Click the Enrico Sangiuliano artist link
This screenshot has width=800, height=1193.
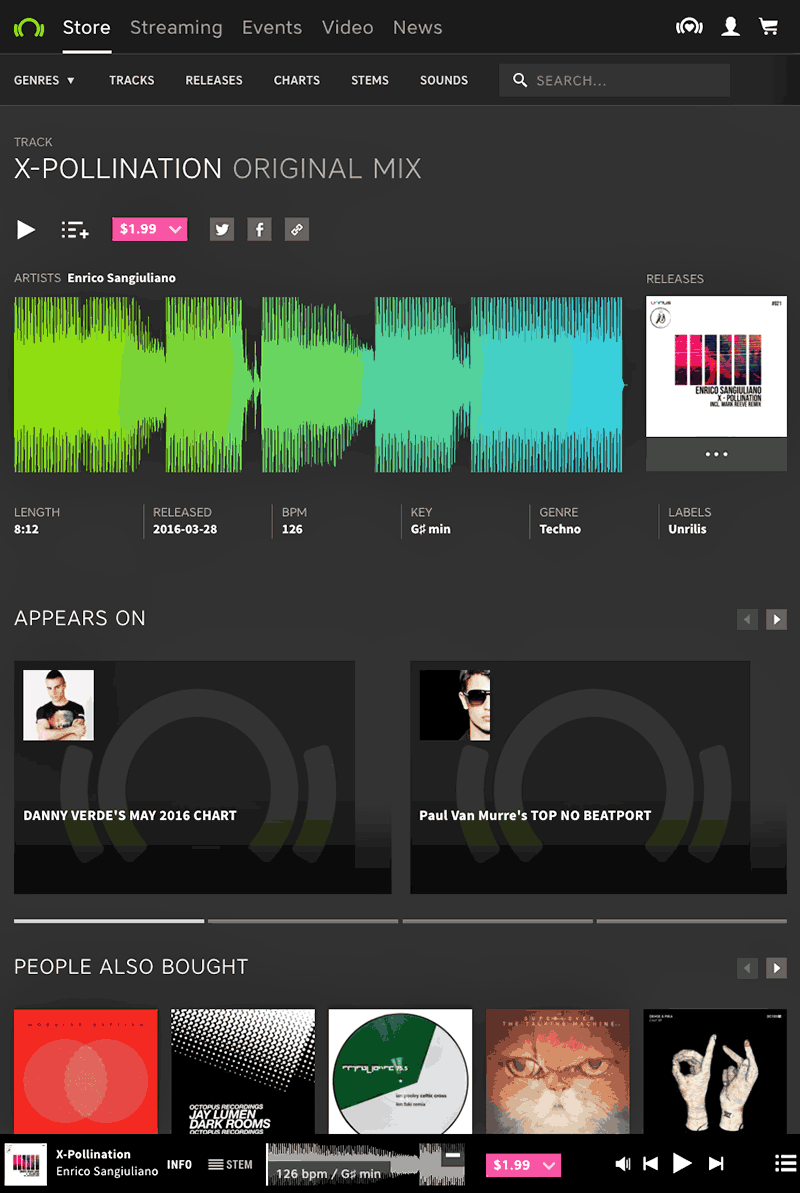point(122,278)
